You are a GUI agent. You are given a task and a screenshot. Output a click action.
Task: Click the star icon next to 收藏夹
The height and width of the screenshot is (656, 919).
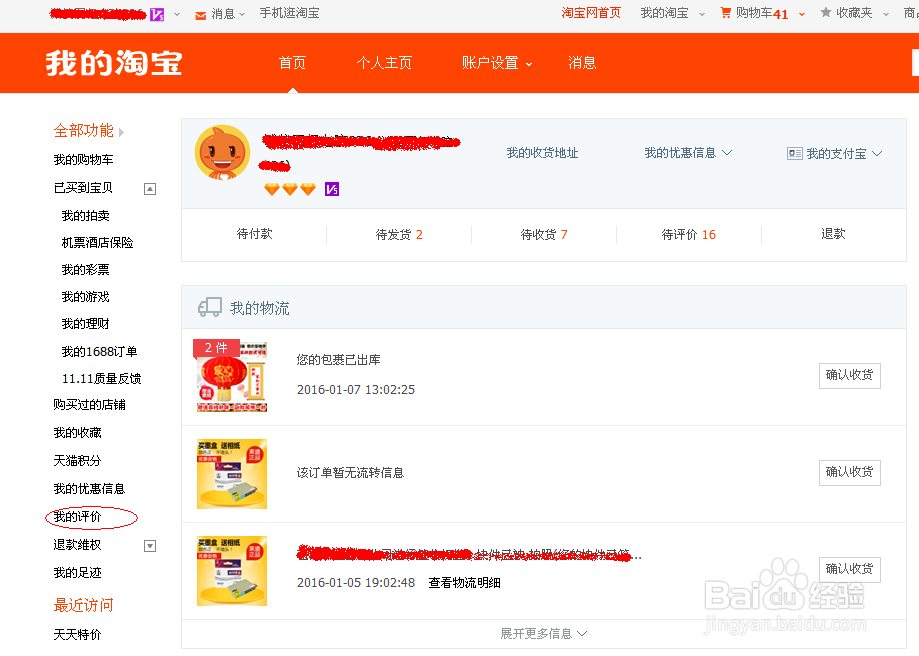826,12
